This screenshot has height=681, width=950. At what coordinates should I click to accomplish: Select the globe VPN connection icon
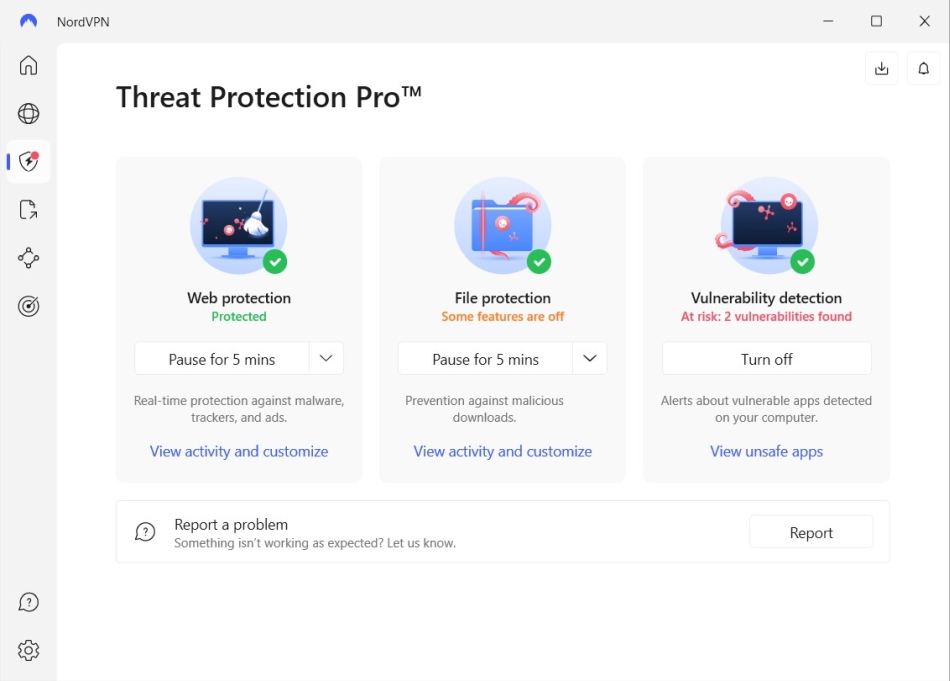pyautogui.click(x=28, y=113)
